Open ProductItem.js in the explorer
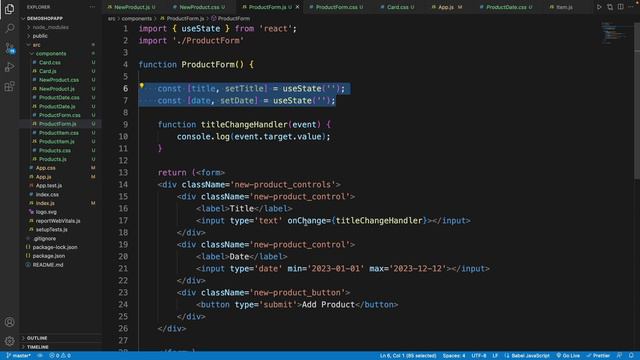This screenshot has width=640, height=360. [57, 141]
